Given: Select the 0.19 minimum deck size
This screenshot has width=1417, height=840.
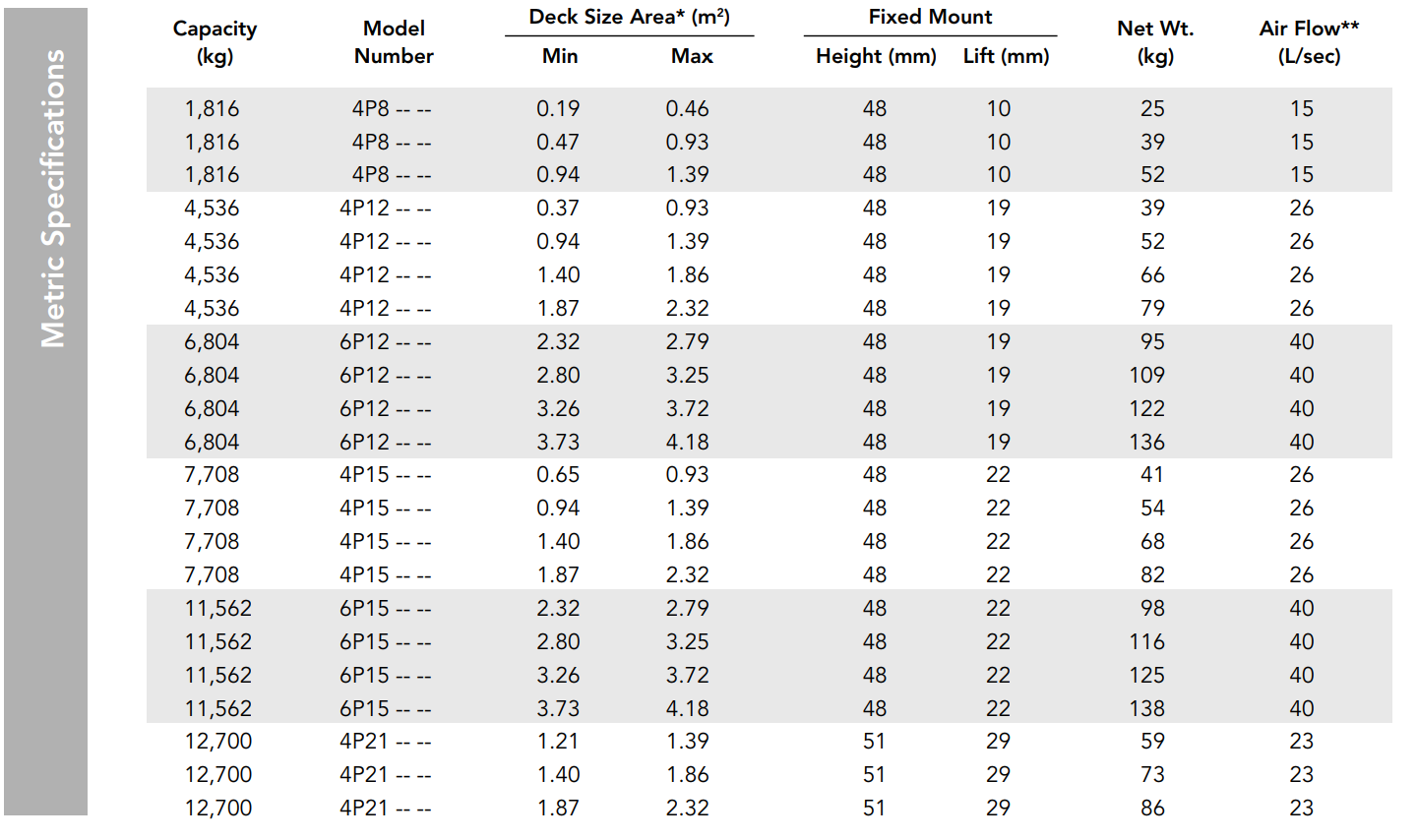Looking at the screenshot, I should 558,109.
